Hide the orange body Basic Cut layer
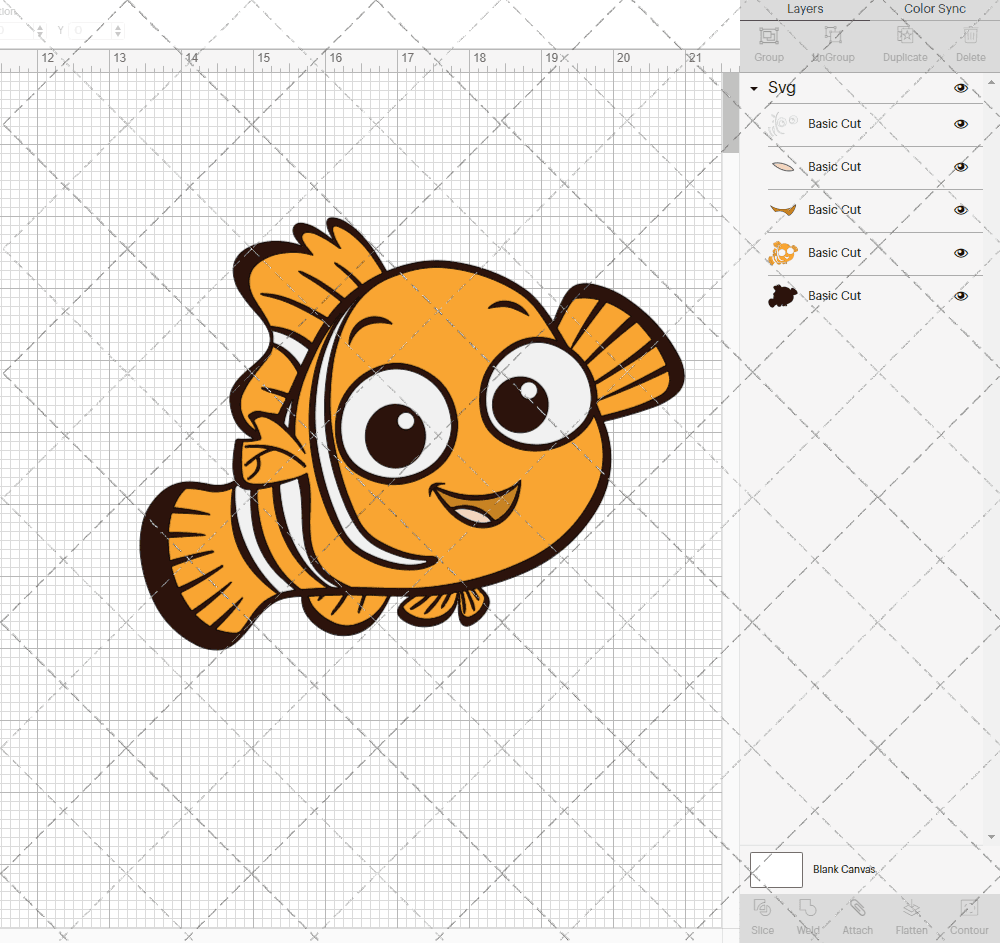This screenshot has width=1000, height=943. [x=960, y=253]
